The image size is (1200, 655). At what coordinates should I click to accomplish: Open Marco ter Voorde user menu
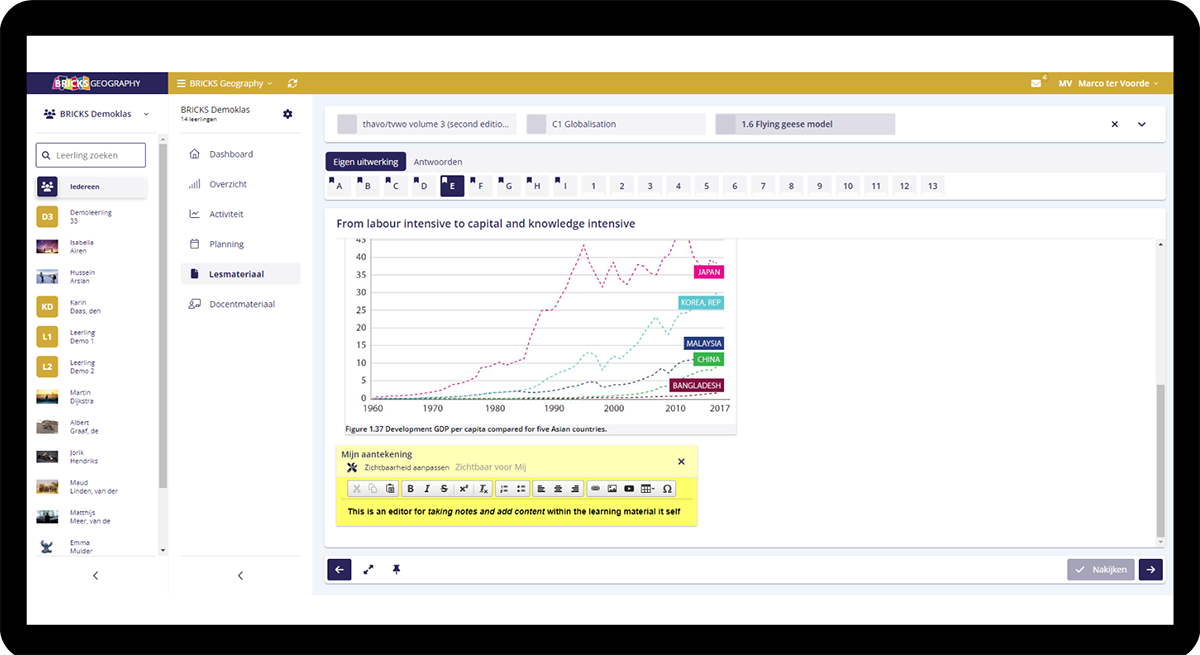[1117, 84]
